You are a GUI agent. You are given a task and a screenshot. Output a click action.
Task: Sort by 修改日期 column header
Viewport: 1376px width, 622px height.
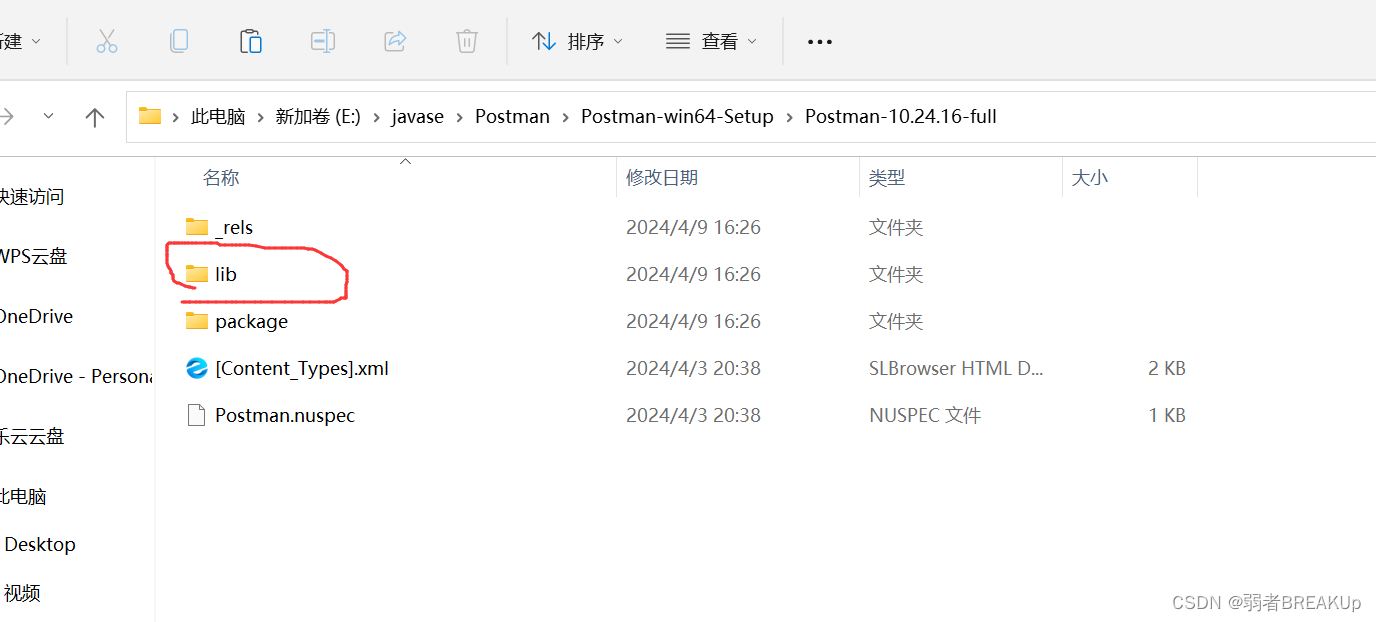tap(662, 178)
